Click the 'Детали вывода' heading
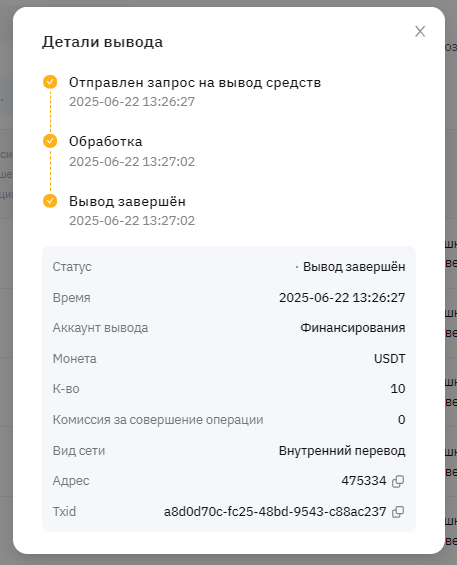 (x=102, y=42)
